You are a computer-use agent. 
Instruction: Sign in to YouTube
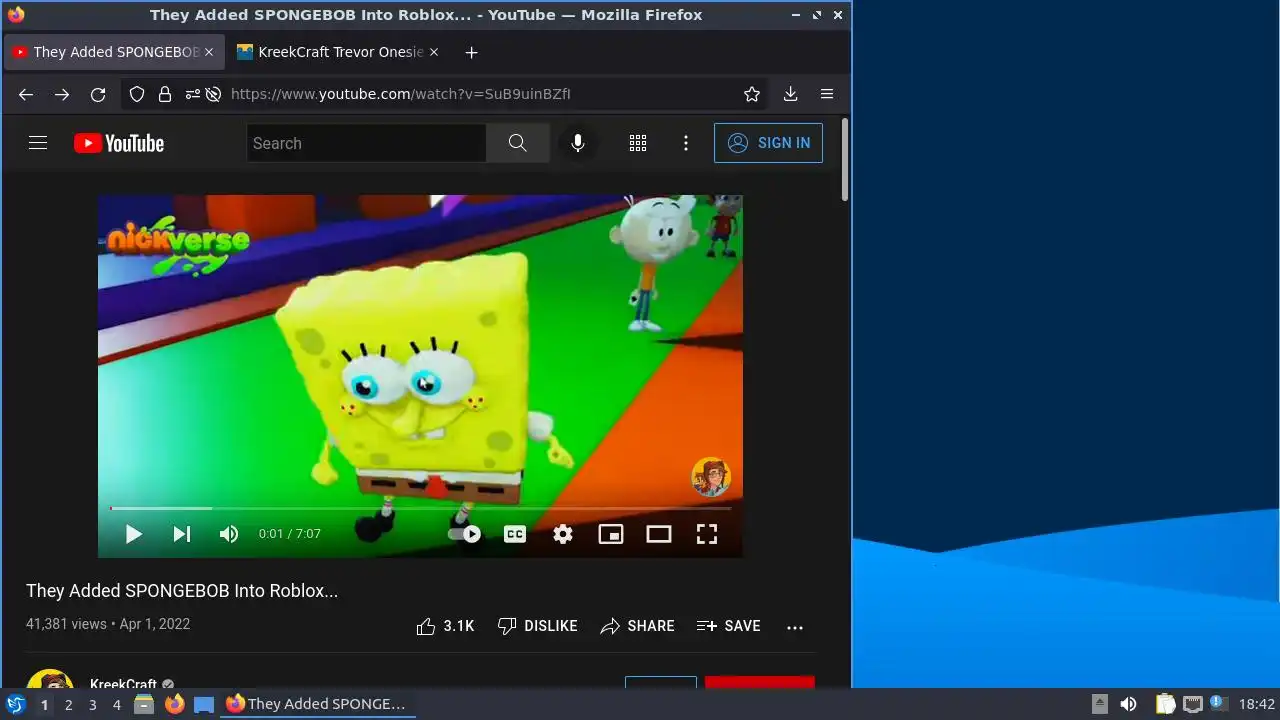click(x=768, y=143)
